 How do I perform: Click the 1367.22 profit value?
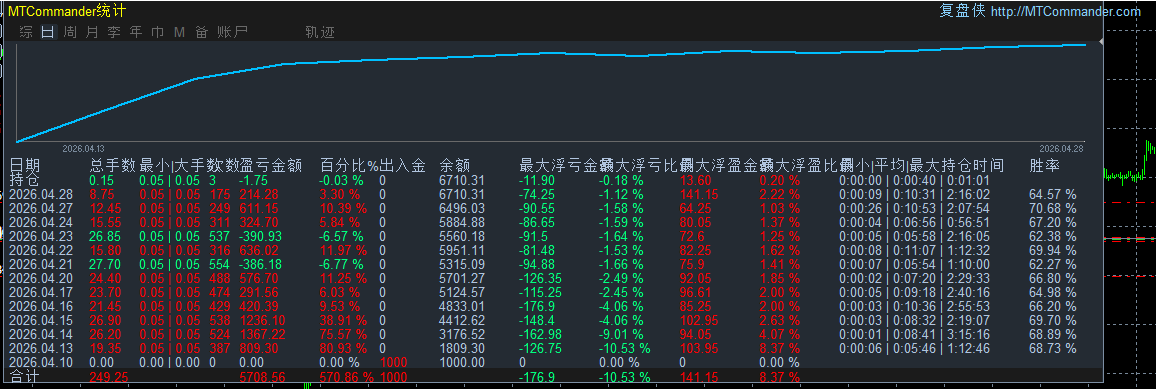262,334
